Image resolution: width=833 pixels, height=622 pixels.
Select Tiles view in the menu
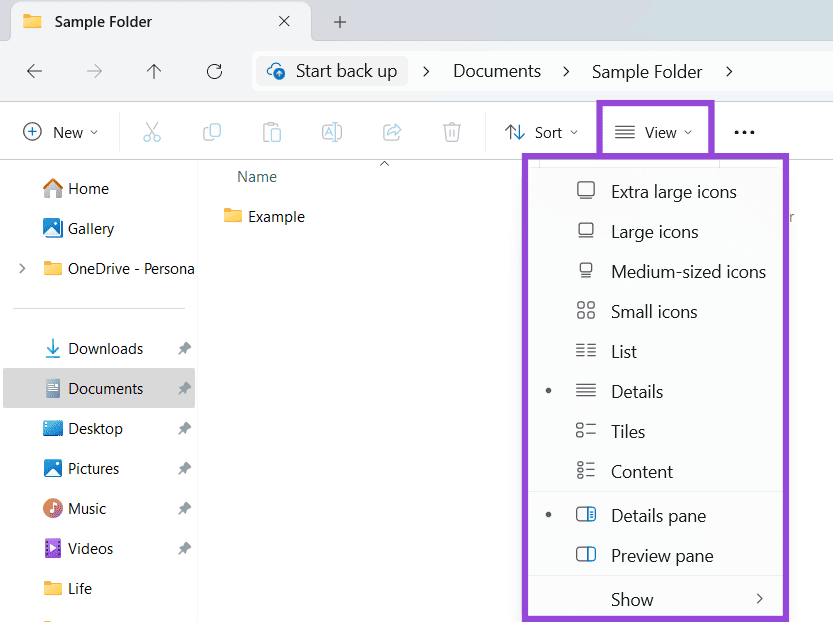(x=628, y=432)
